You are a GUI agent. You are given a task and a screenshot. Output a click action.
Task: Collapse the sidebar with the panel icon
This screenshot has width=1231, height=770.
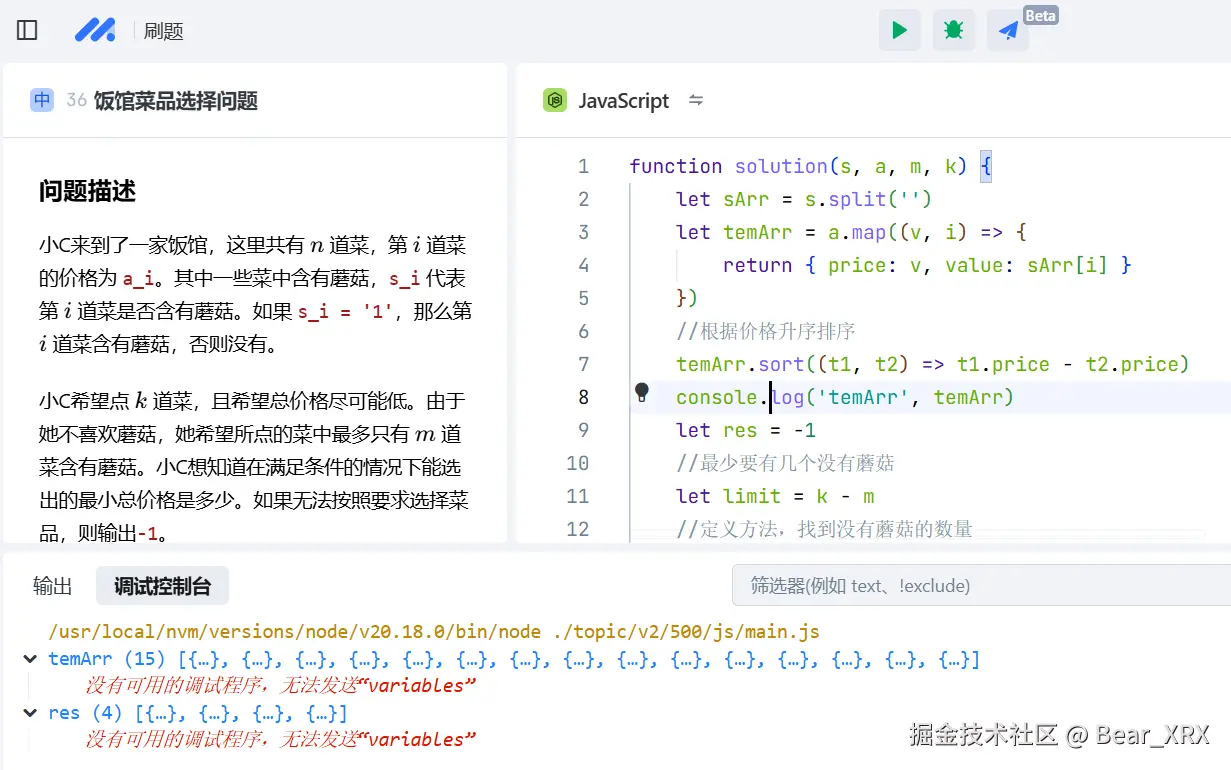[x=27, y=29]
